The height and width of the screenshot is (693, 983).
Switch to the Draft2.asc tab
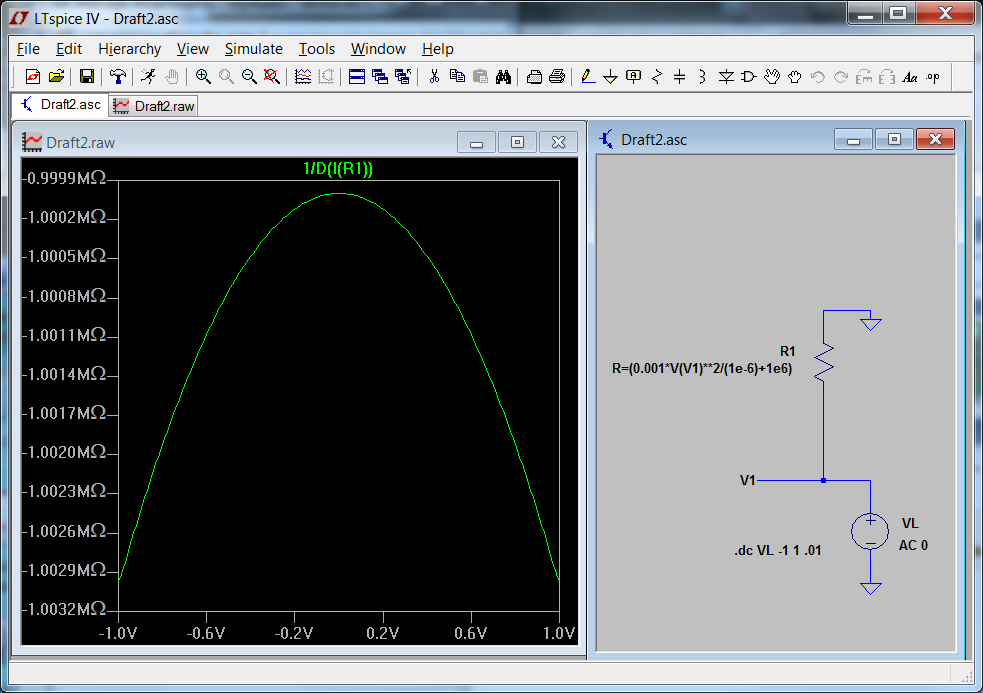(60, 105)
